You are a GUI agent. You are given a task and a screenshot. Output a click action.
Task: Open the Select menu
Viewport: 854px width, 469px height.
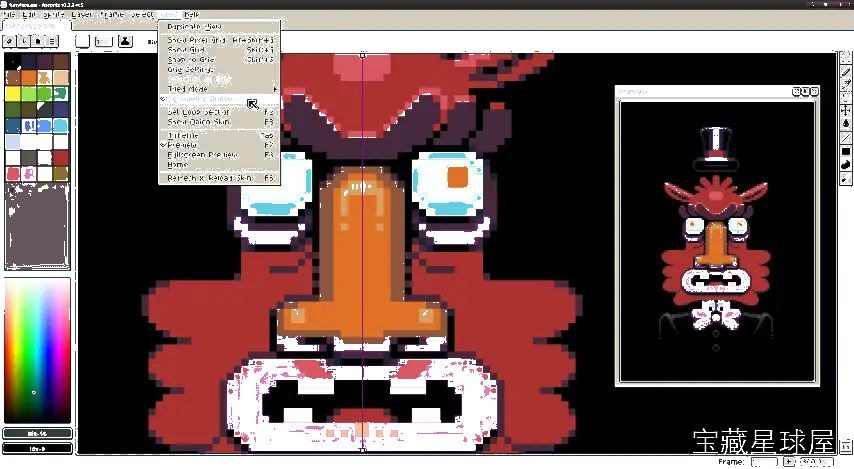coord(143,15)
